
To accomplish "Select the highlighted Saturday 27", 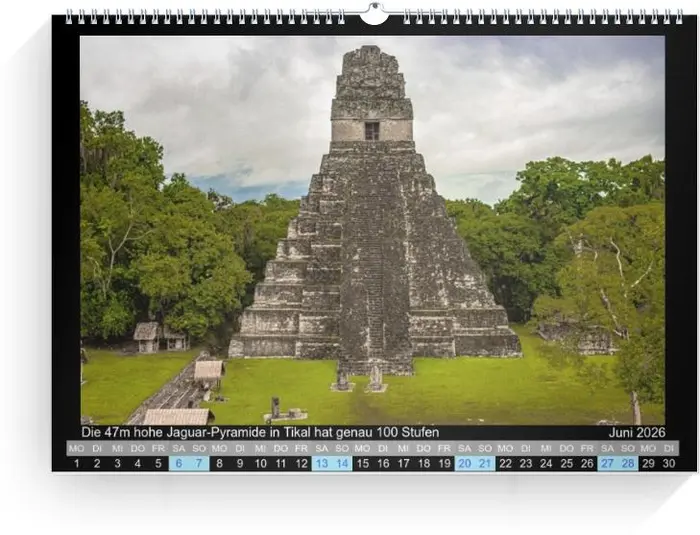I will 607,464.
